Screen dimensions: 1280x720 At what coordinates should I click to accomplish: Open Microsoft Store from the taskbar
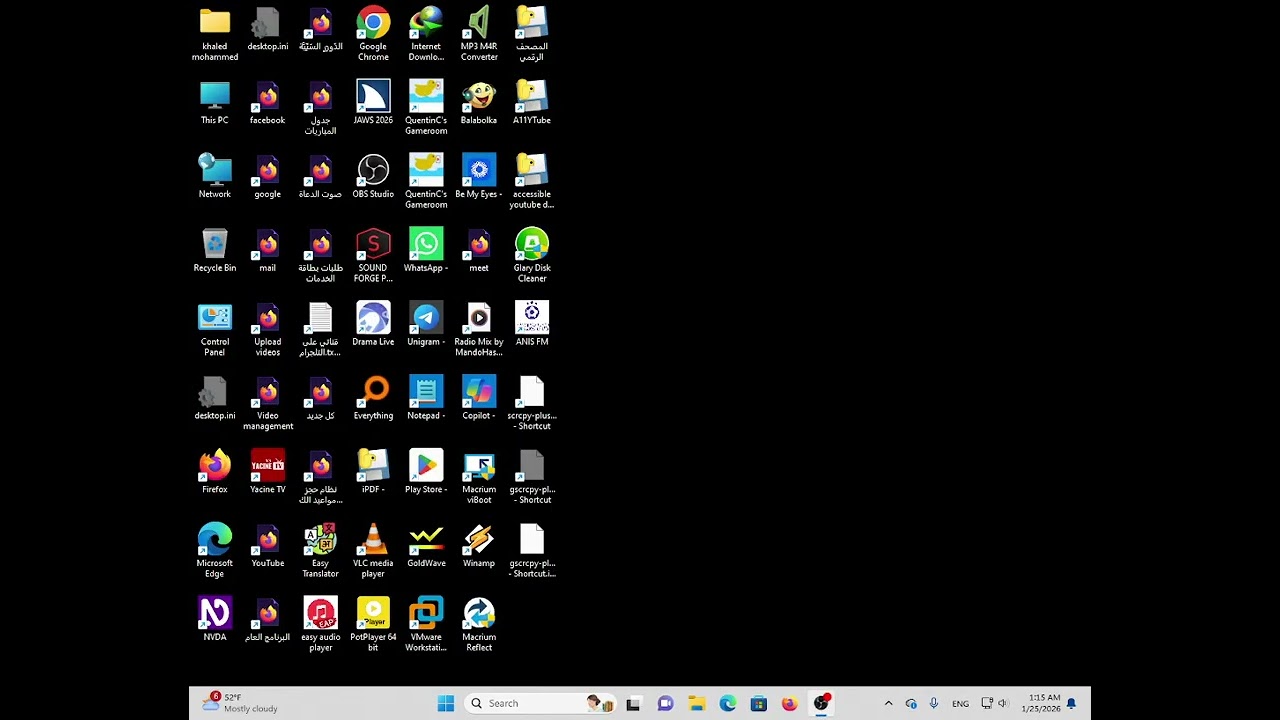(x=759, y=703)
